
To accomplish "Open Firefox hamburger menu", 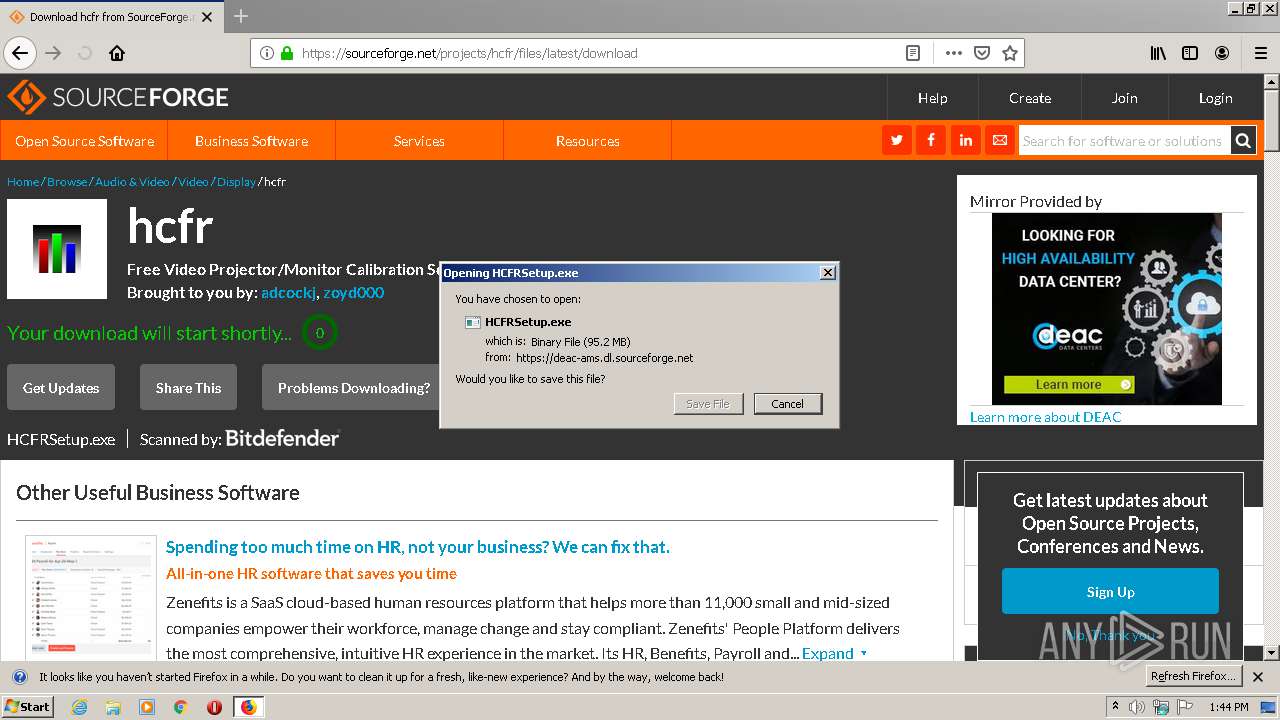I will pos(1260,53).
